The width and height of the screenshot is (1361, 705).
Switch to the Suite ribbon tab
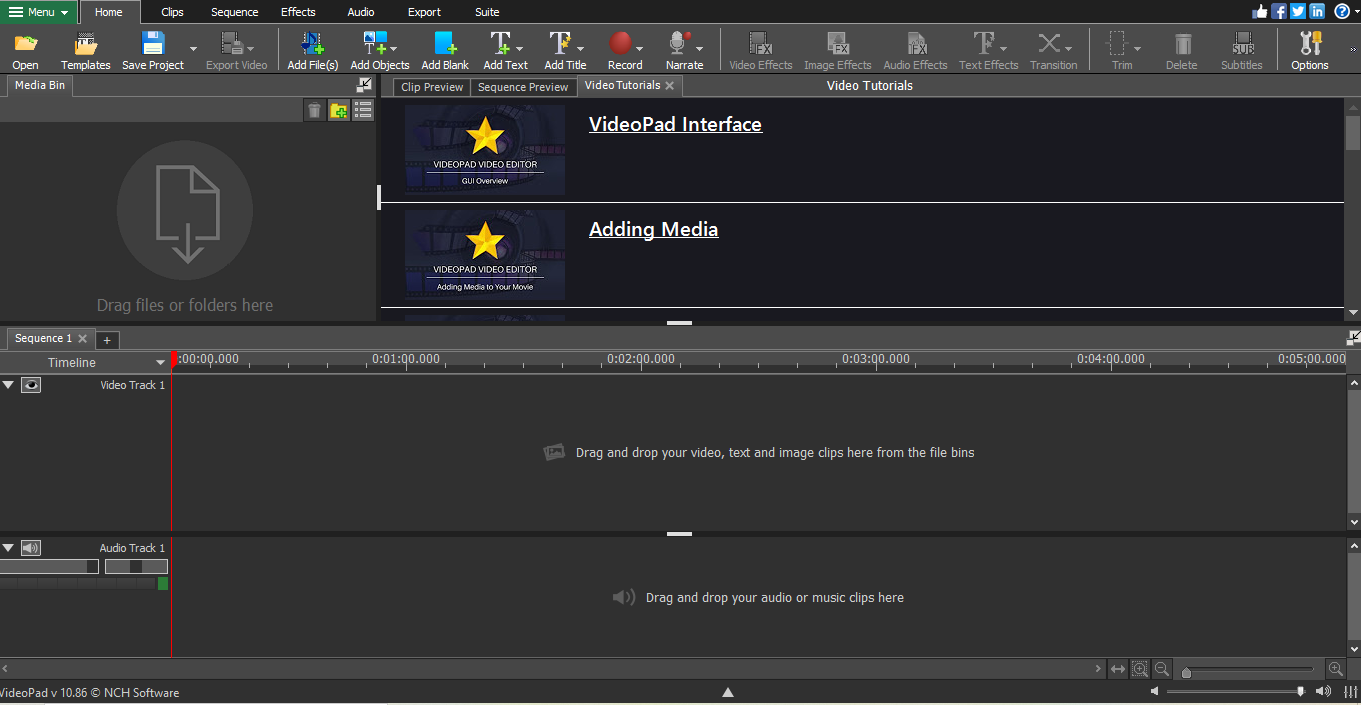tap(487, 12)
